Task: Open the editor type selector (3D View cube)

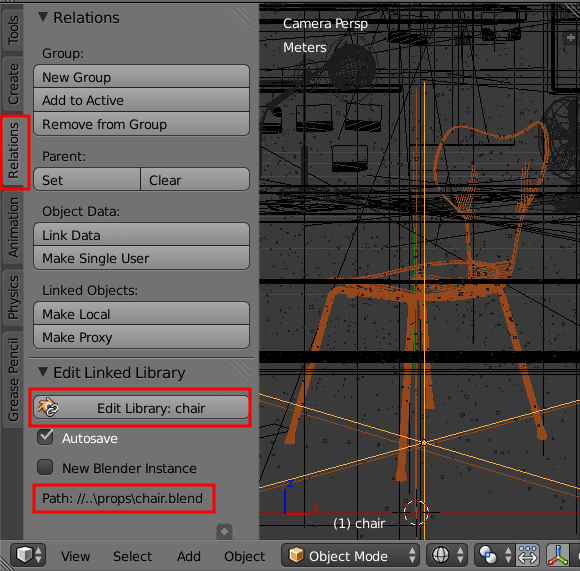Action: click(28, 555)
